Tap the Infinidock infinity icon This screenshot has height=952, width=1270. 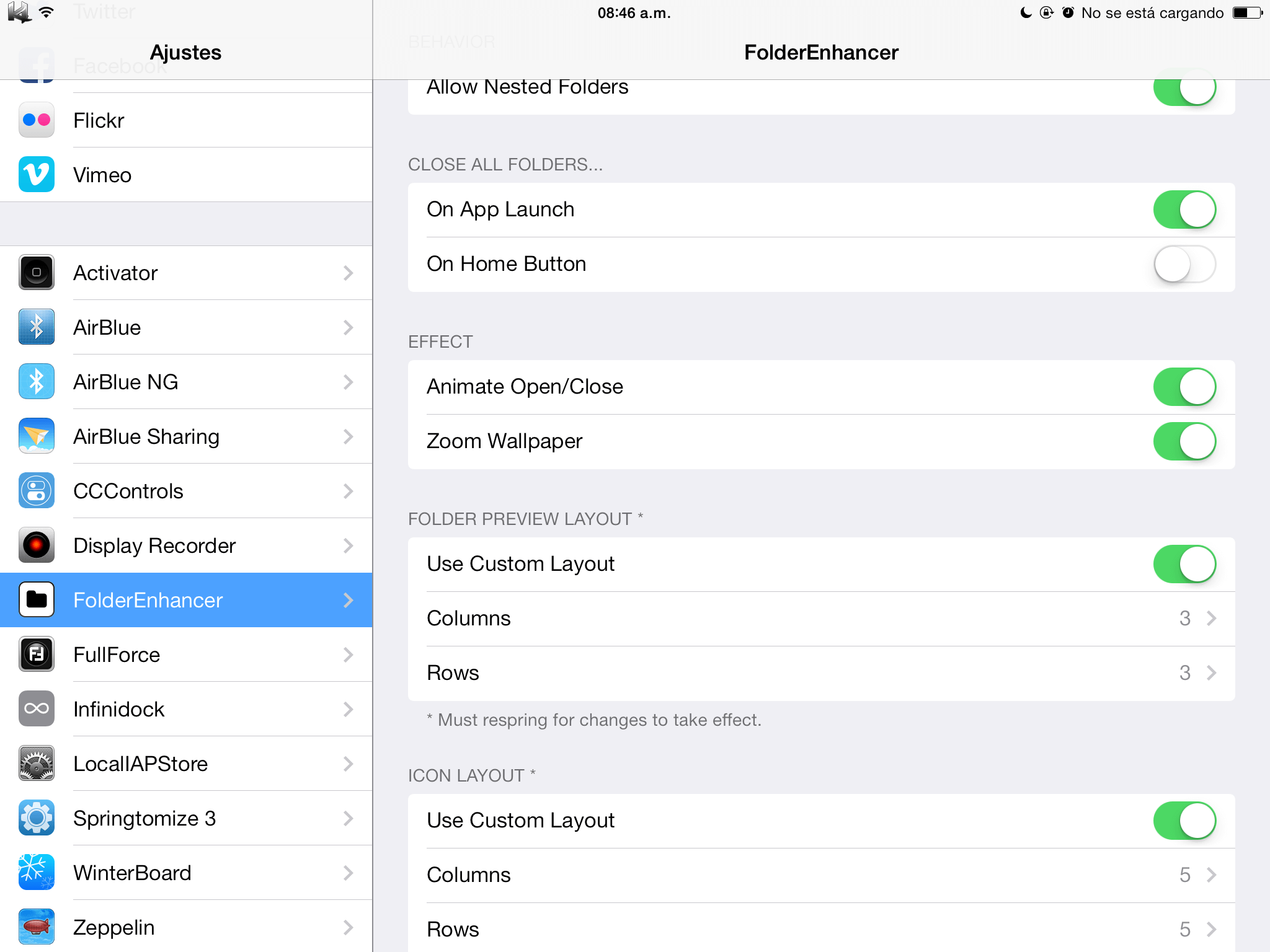[37, 709]
